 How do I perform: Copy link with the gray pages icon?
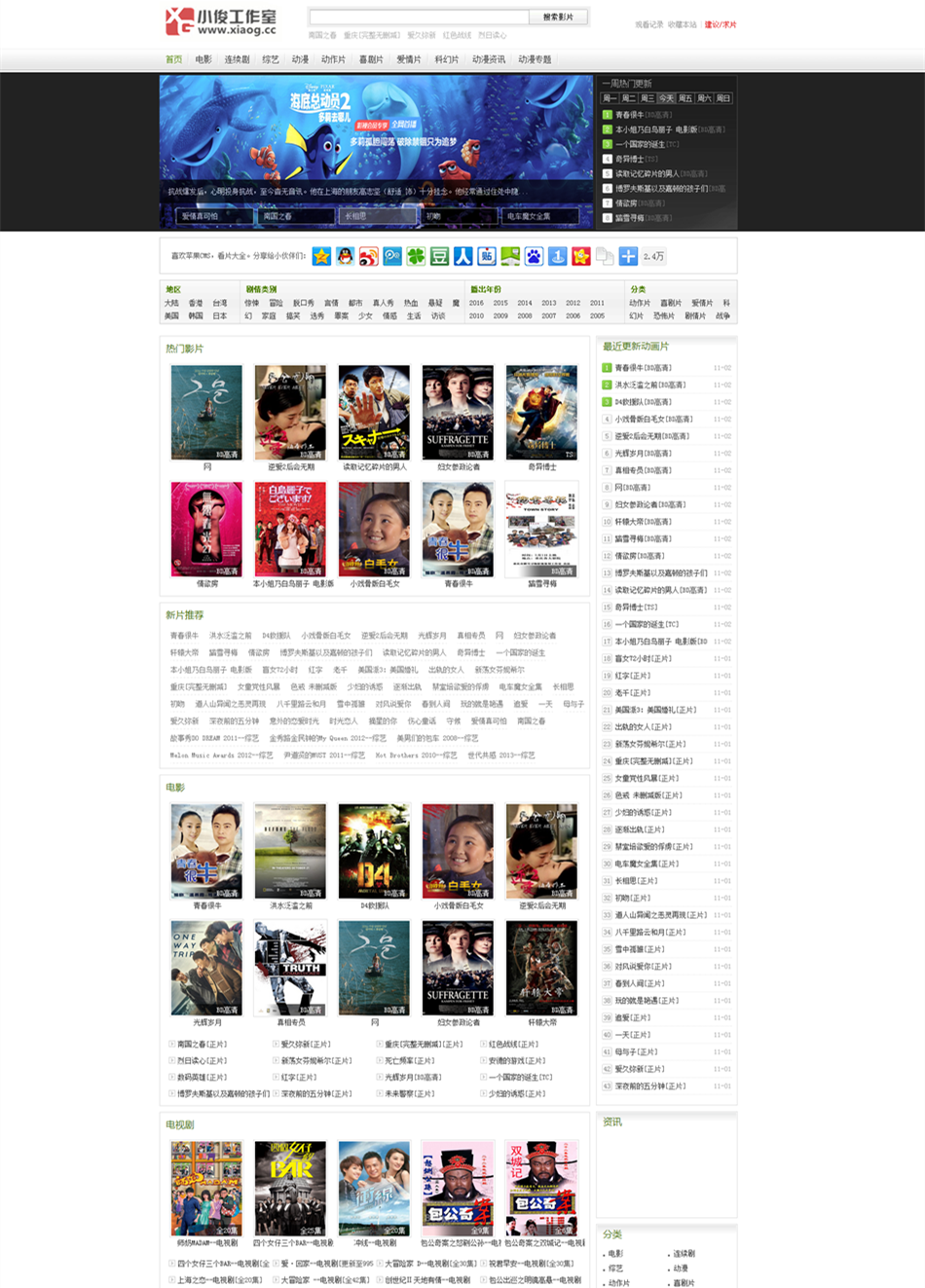[605, 256]
